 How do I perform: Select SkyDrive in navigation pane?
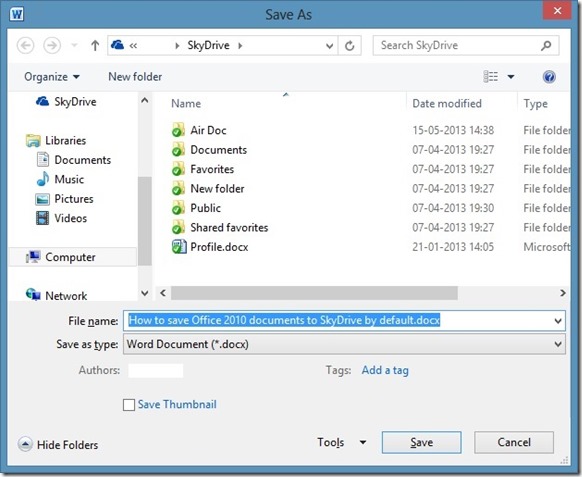[67, 101]
